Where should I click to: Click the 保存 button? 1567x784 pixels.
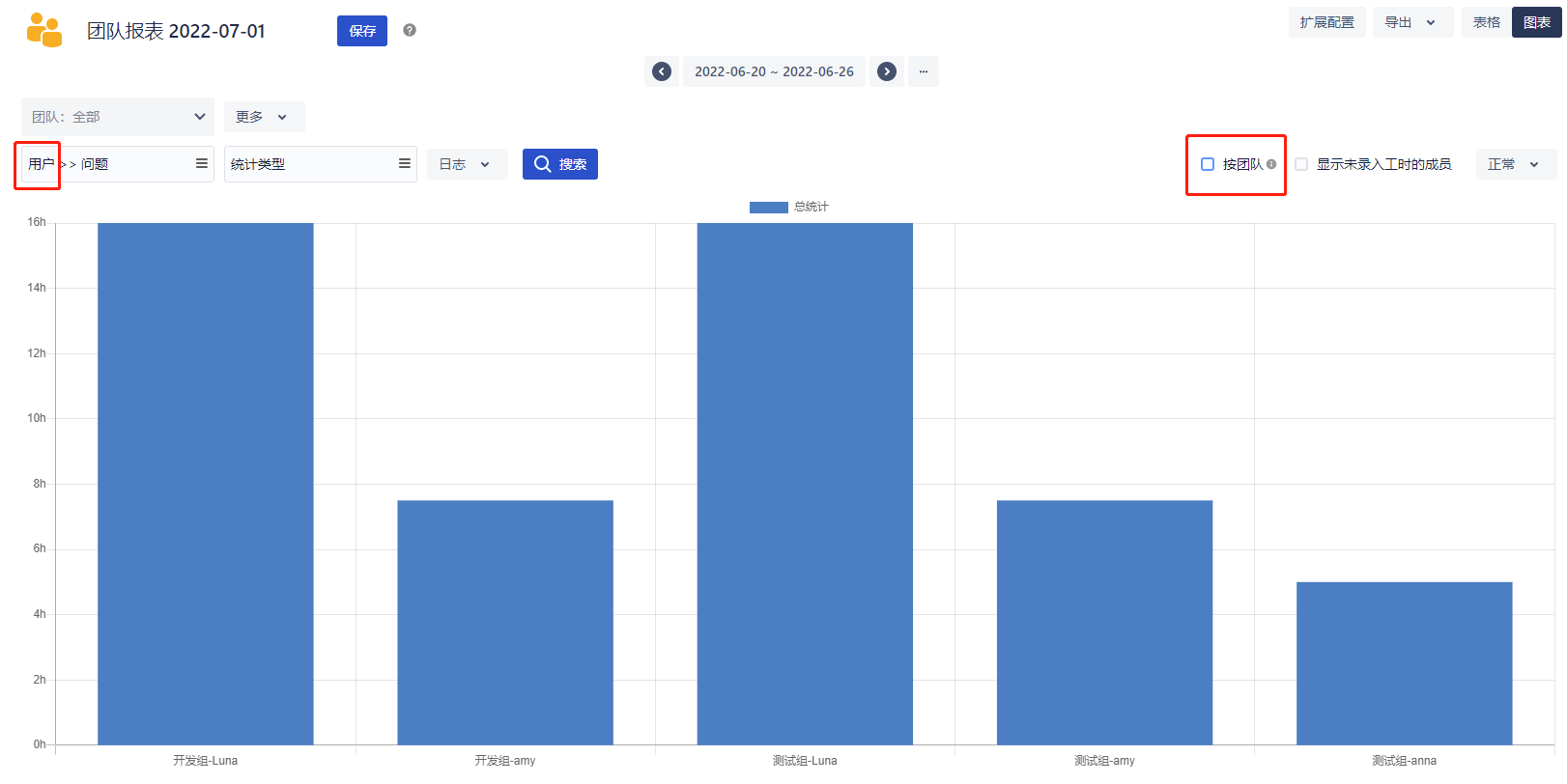coord(362,31)
